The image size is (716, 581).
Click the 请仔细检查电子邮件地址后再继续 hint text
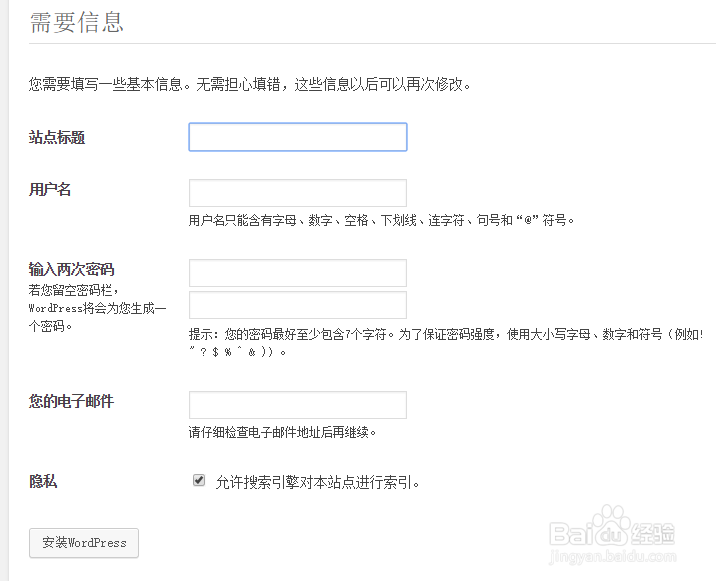point(283,432)
